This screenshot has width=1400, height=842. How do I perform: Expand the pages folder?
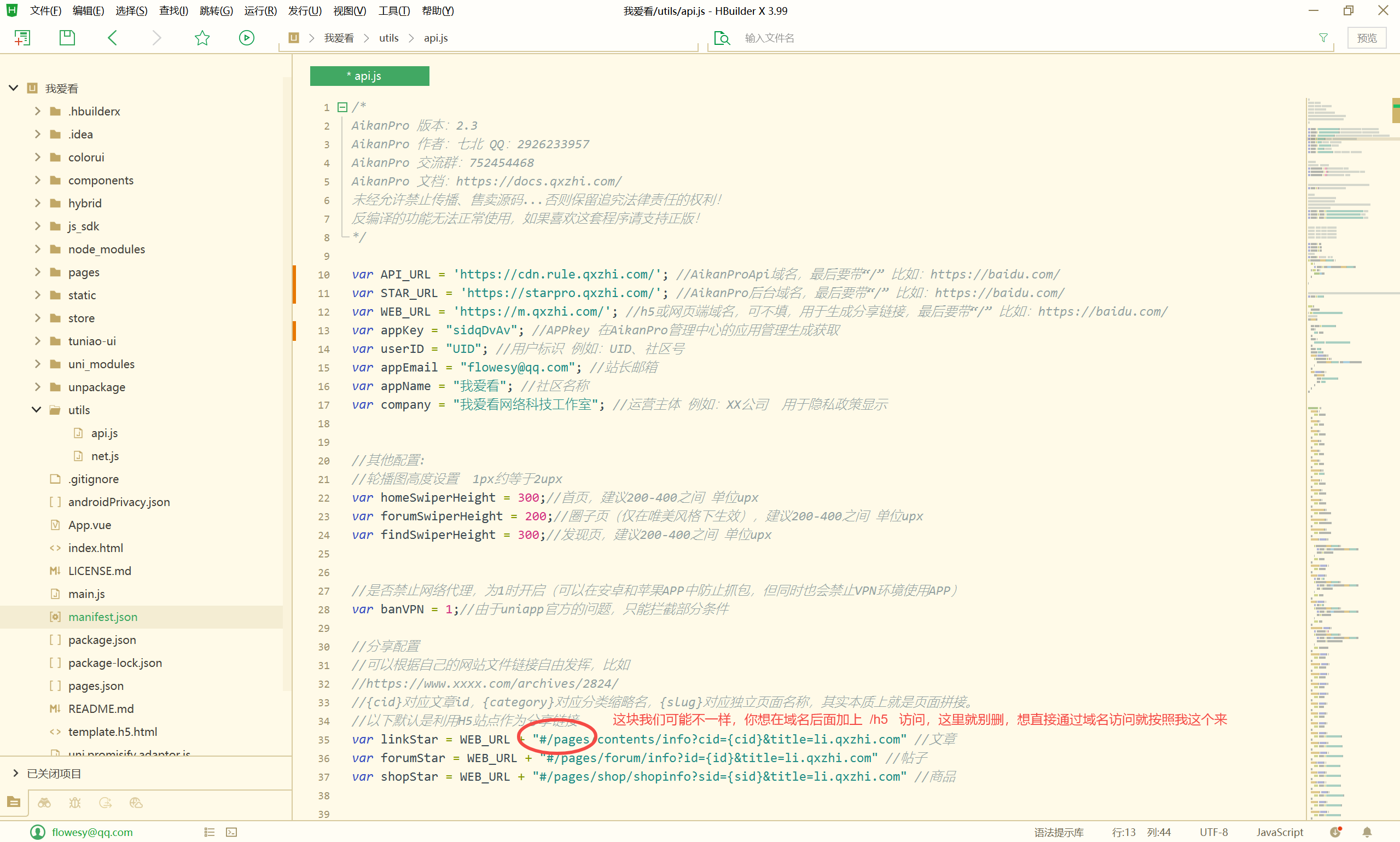tap(37, 272)
